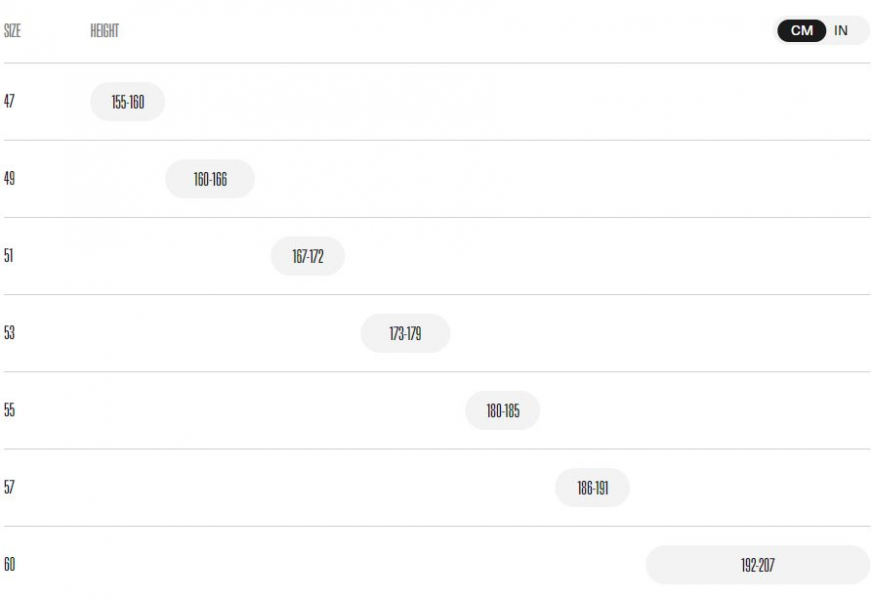Select size 55 row label
Screen dimensions: 872x600
[9, 410]
